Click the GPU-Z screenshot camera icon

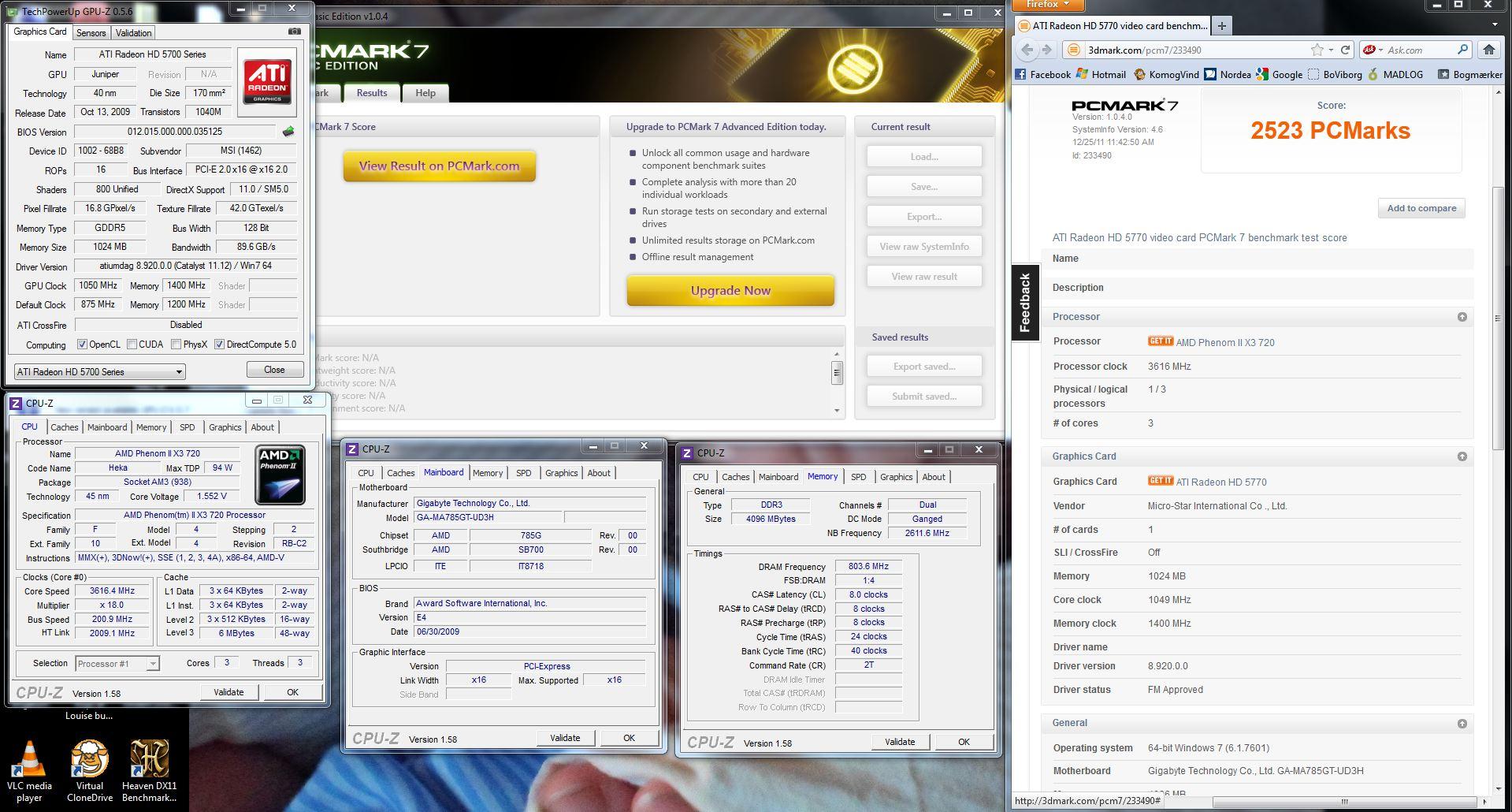tap(295, 32)
